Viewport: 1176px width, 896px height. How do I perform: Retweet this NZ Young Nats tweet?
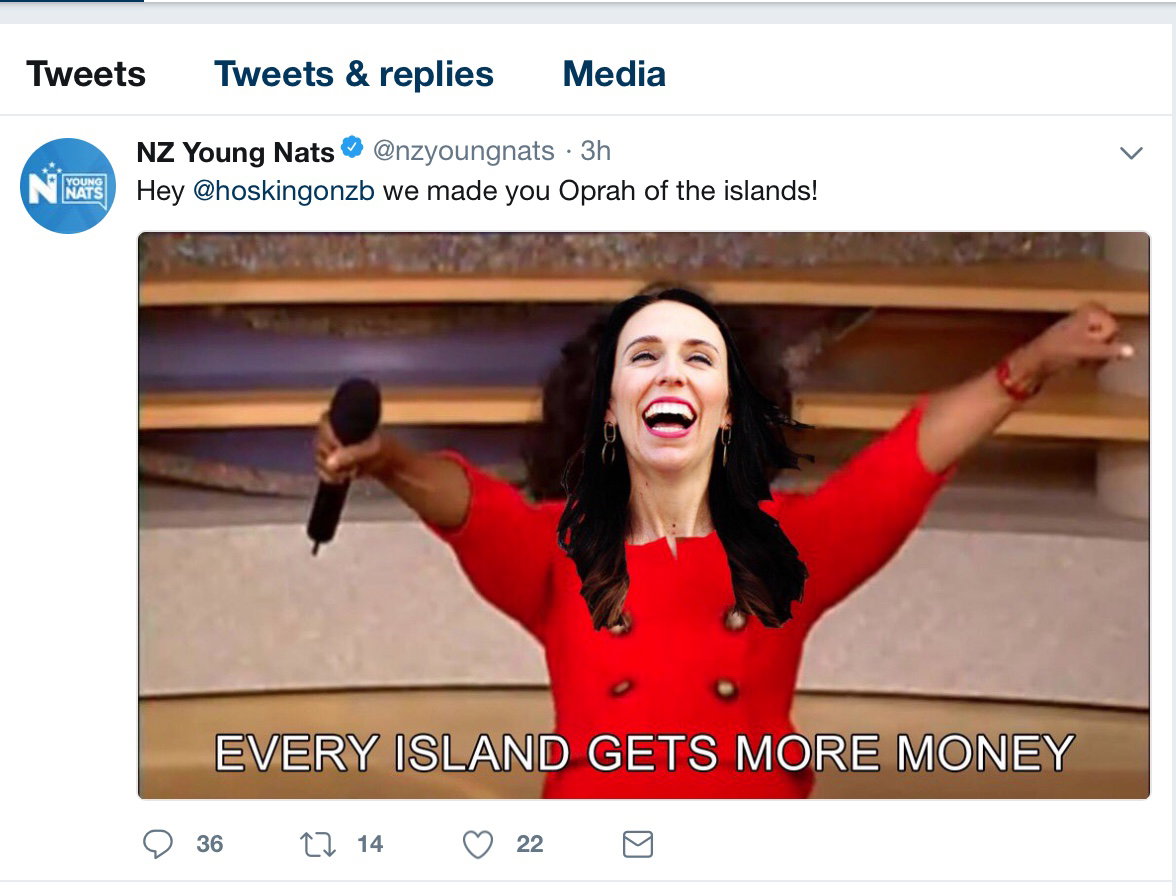pyautogui.click(x=317, y=844)
